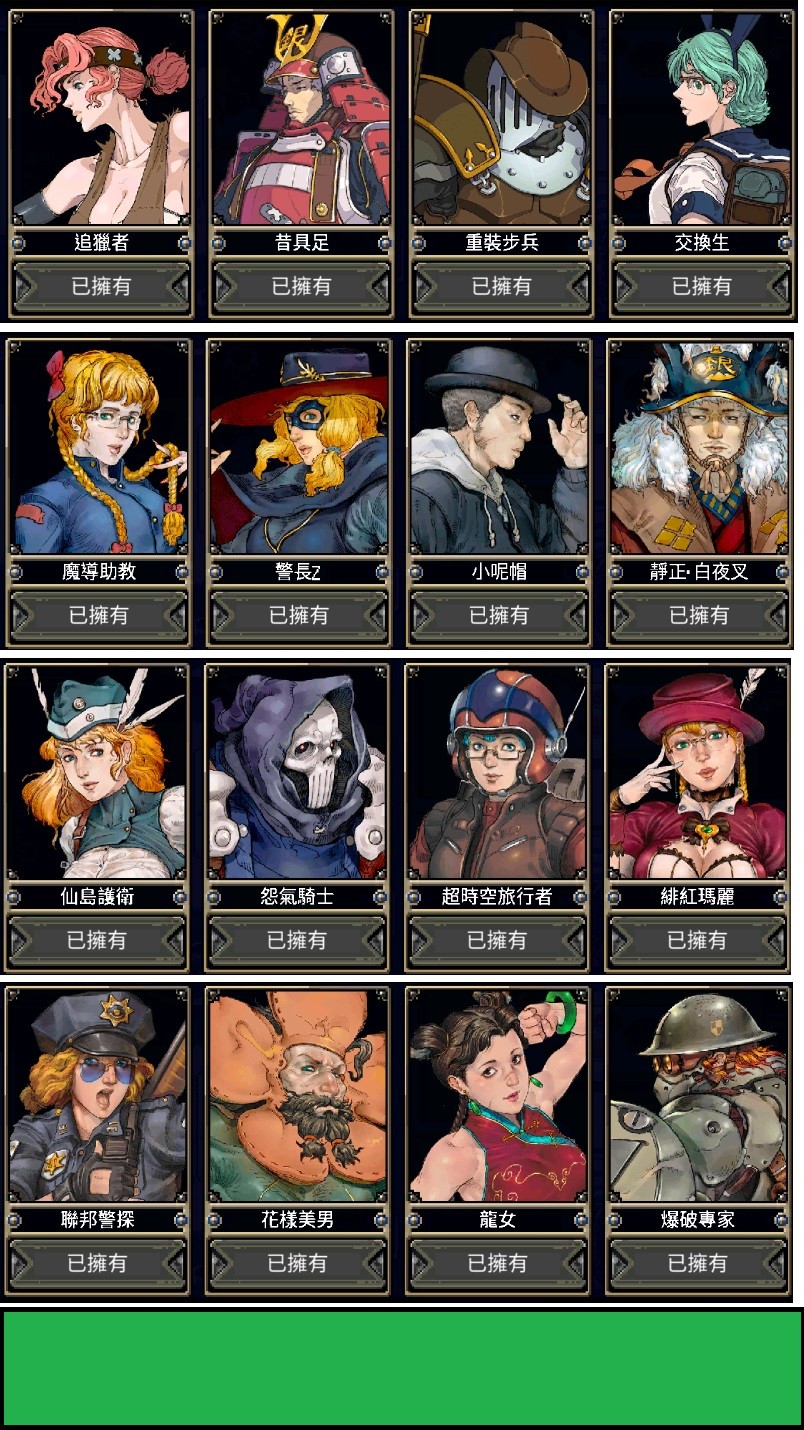Select the 龍女 name label
The image size is (804, 1430).
(497, 1220)
